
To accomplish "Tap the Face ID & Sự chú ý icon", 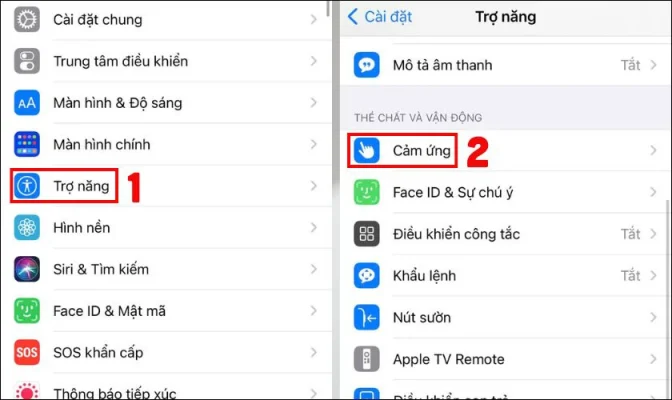I will pos(366,192).
